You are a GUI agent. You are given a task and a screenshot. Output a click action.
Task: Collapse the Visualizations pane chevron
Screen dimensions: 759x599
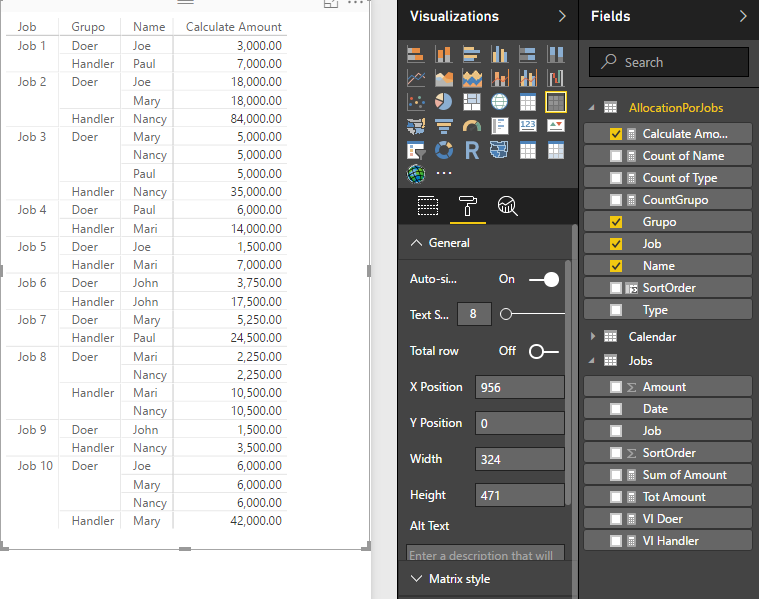[562, 16]
